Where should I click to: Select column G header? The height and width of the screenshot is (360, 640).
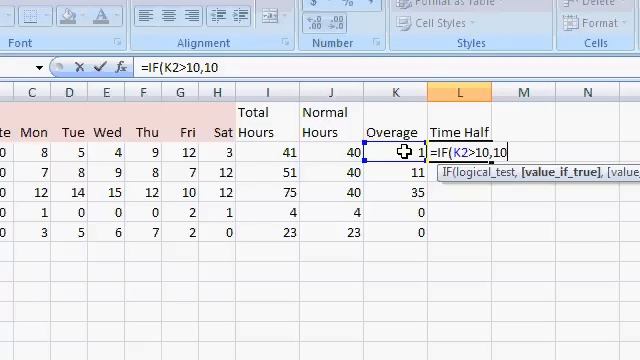coord(180,93)
